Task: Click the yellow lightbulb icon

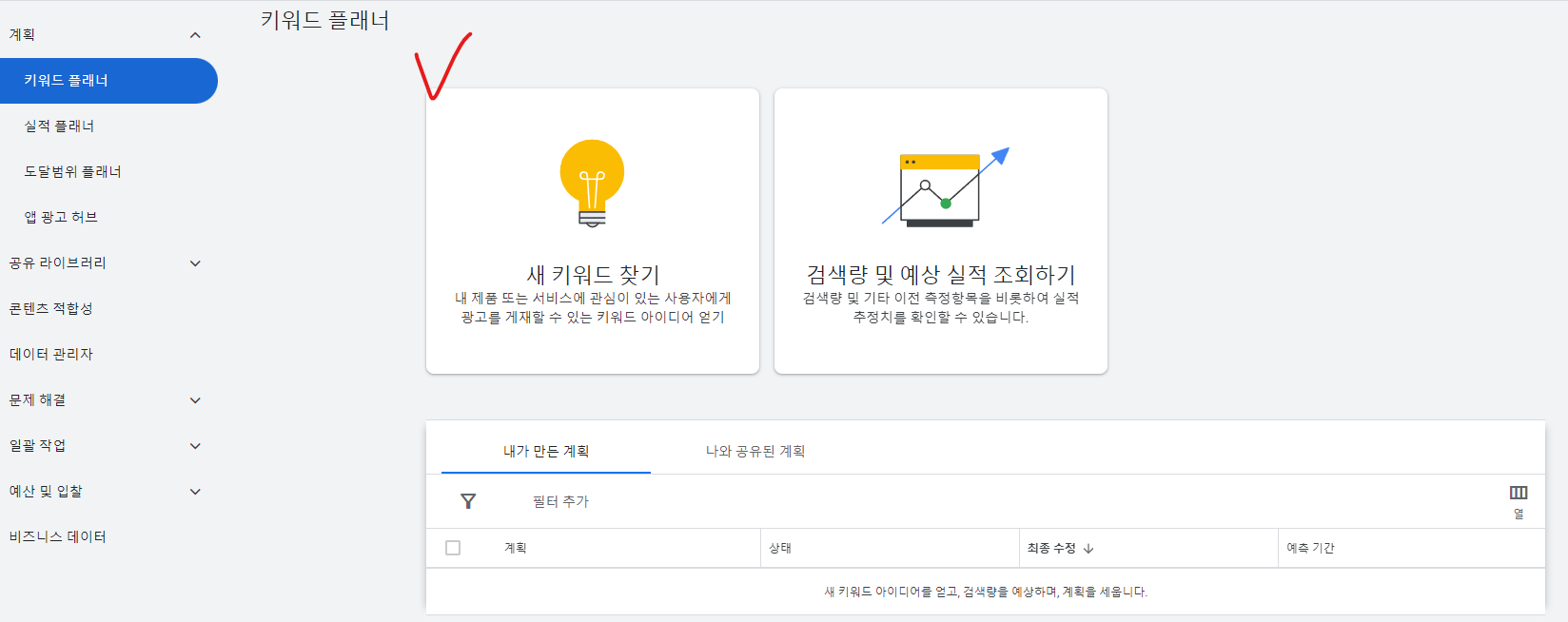Action: tap(592, 182)
